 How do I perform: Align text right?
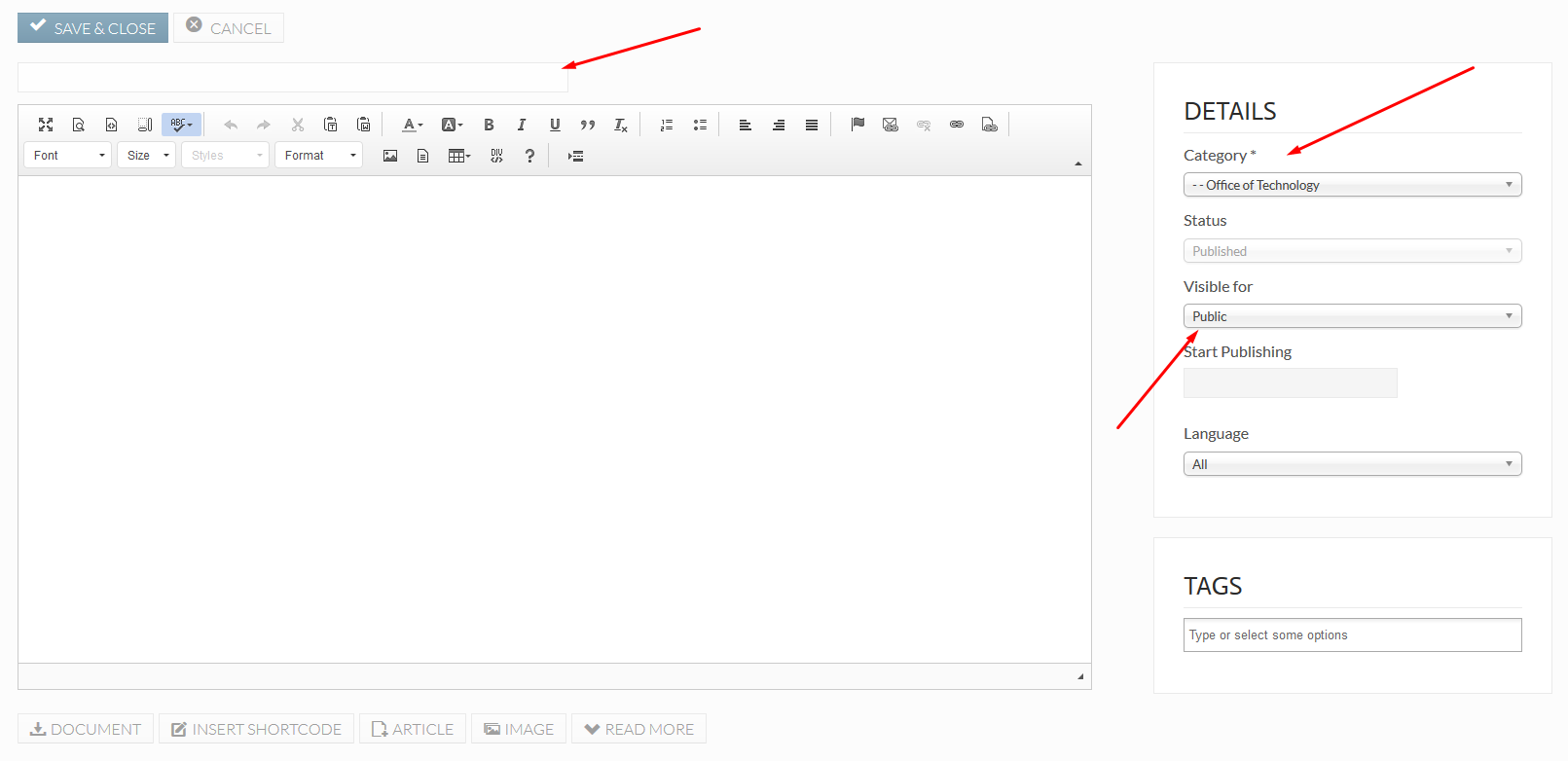779,125
